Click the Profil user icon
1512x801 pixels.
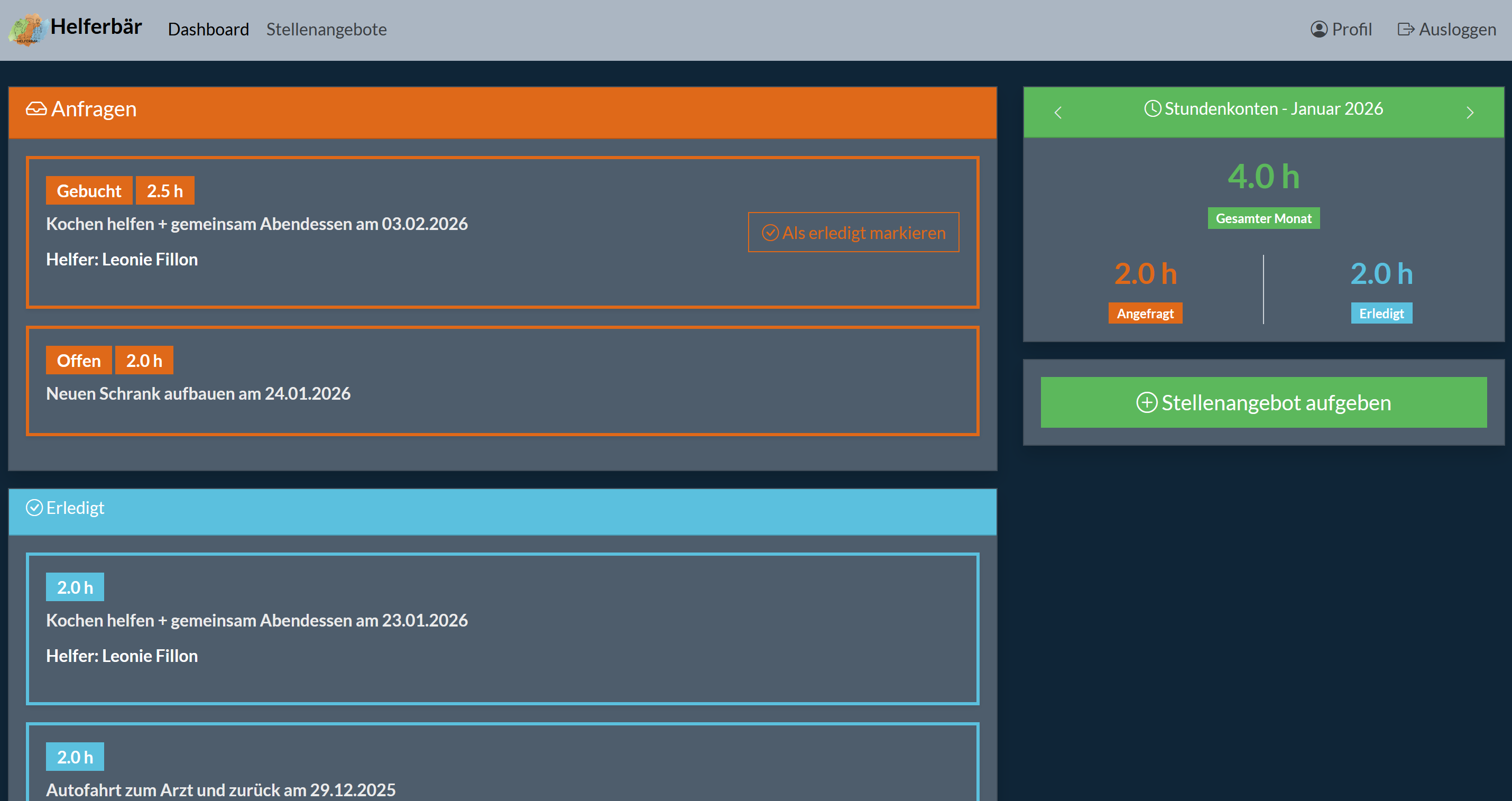point(1319,29)
